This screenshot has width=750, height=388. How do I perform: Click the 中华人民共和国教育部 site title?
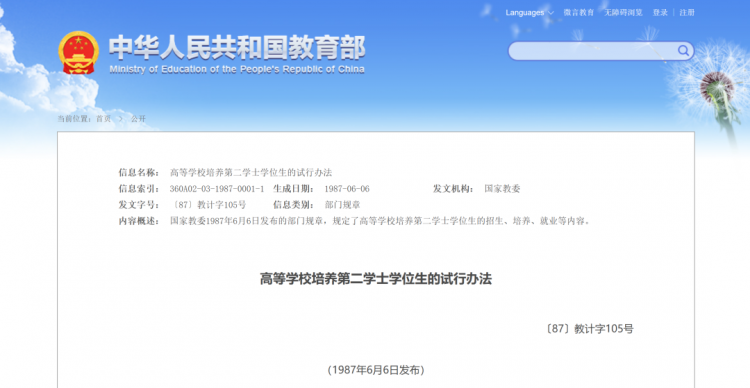237,48
